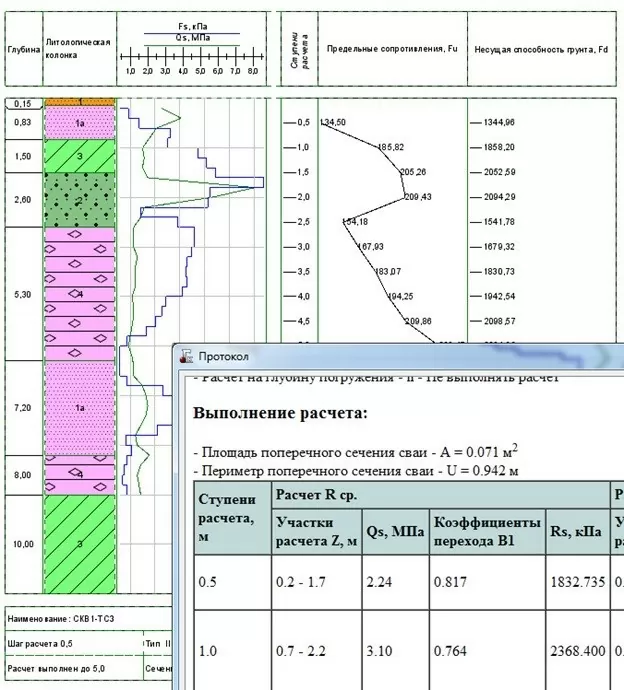Select table cell with step 0.5
This screenshot has height=690, width=624.
[232, 582]
